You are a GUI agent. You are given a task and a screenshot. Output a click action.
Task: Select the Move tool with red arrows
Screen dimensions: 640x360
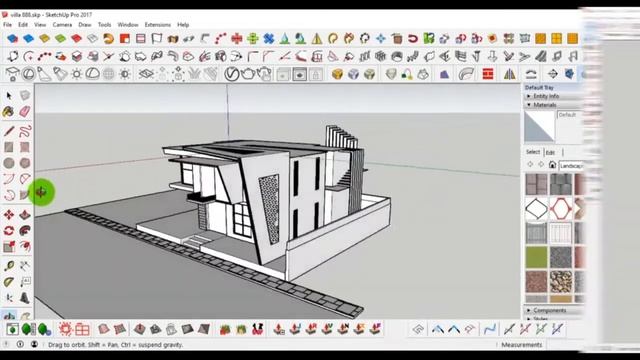click(9, 215)
